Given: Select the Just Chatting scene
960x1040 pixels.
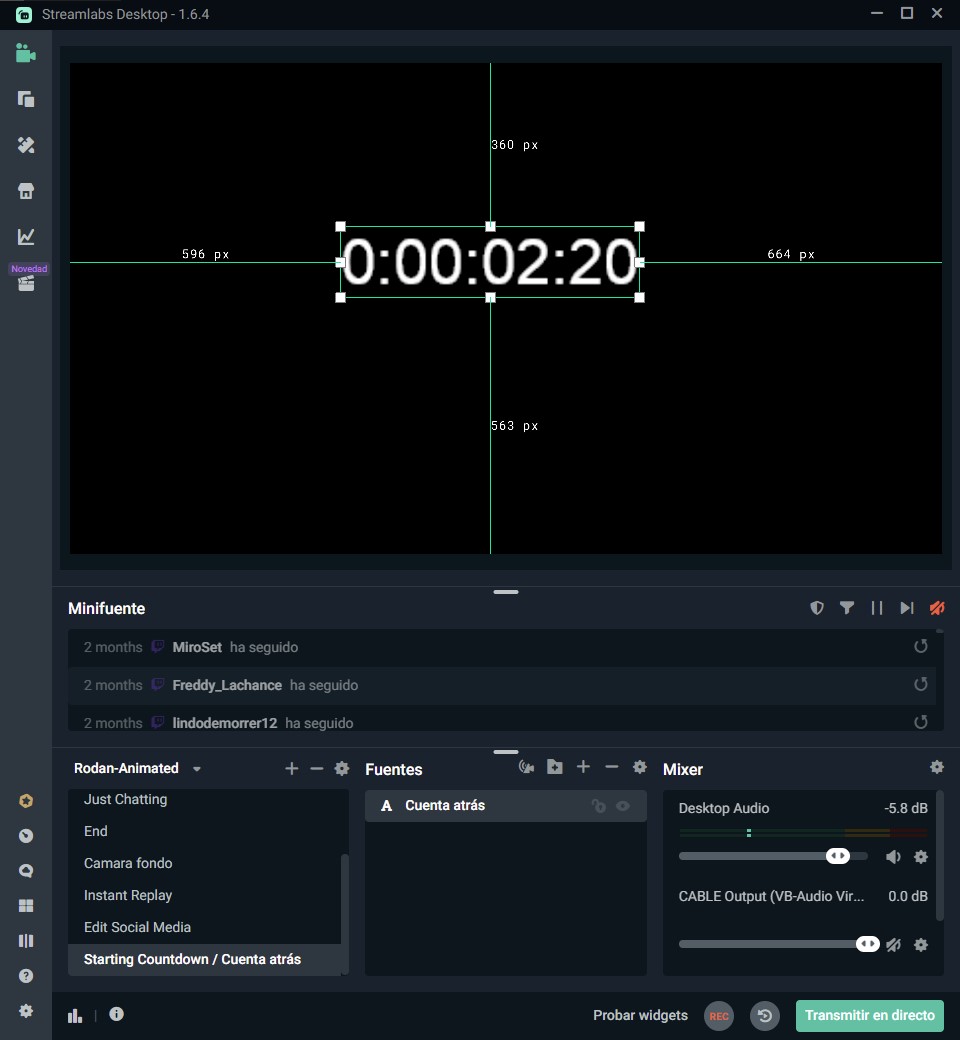Looking at the screenshot, I should tap(125, 799).
